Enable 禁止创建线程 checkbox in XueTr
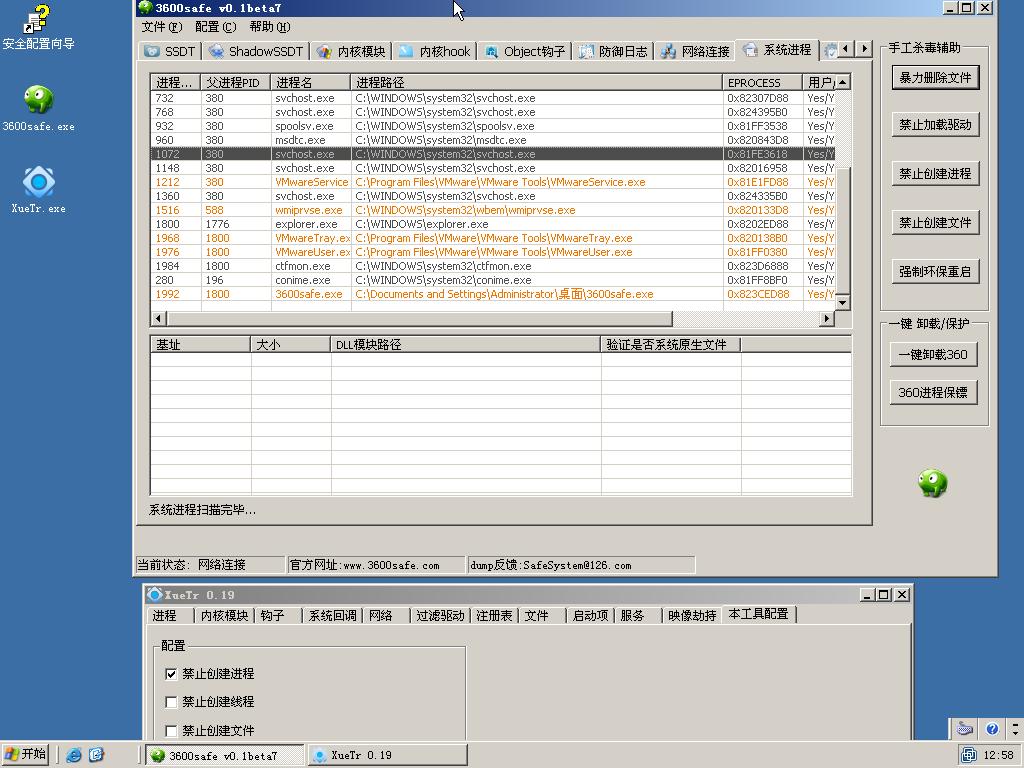This screenshot has width=1024, height=768. click(x=171, y=702)
